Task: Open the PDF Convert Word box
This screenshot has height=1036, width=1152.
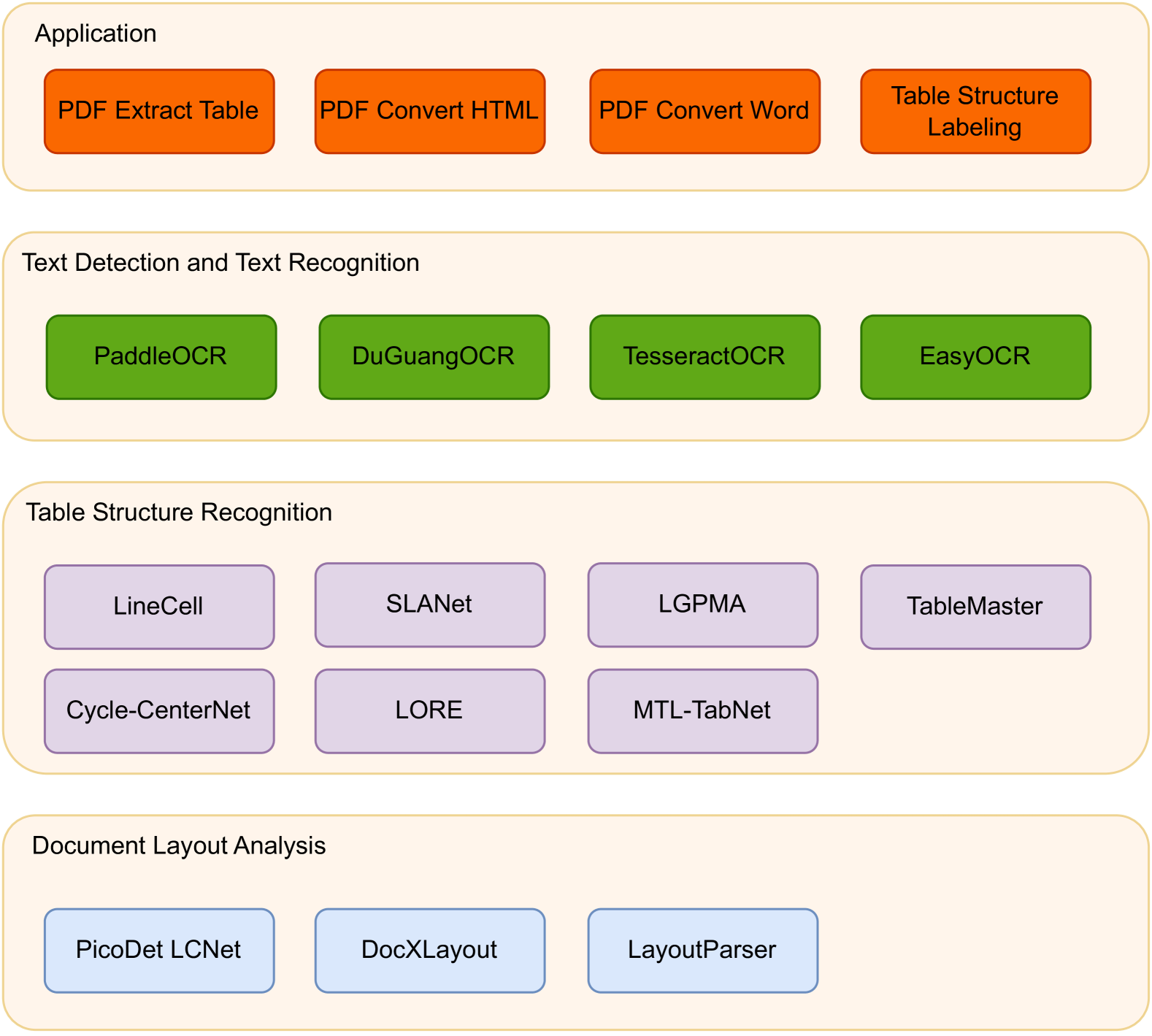Action: point(704,111)
